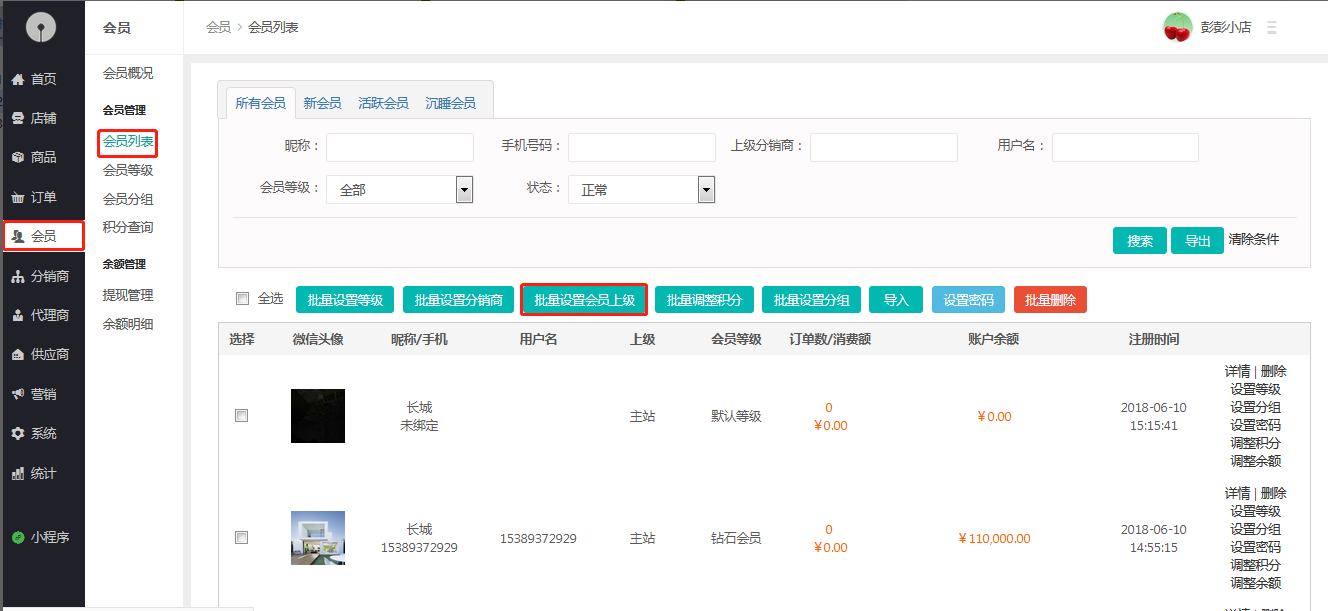Switch to the 沉睡会员 tab
The image size is (1328, 611).
click(450, 103)
